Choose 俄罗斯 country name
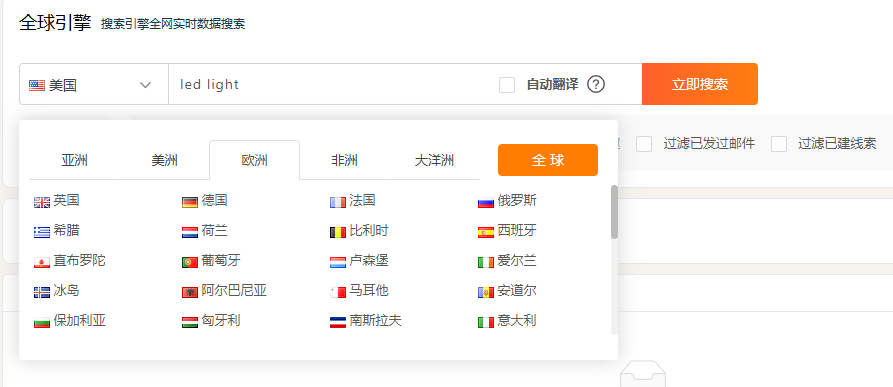 click(517, 200)
